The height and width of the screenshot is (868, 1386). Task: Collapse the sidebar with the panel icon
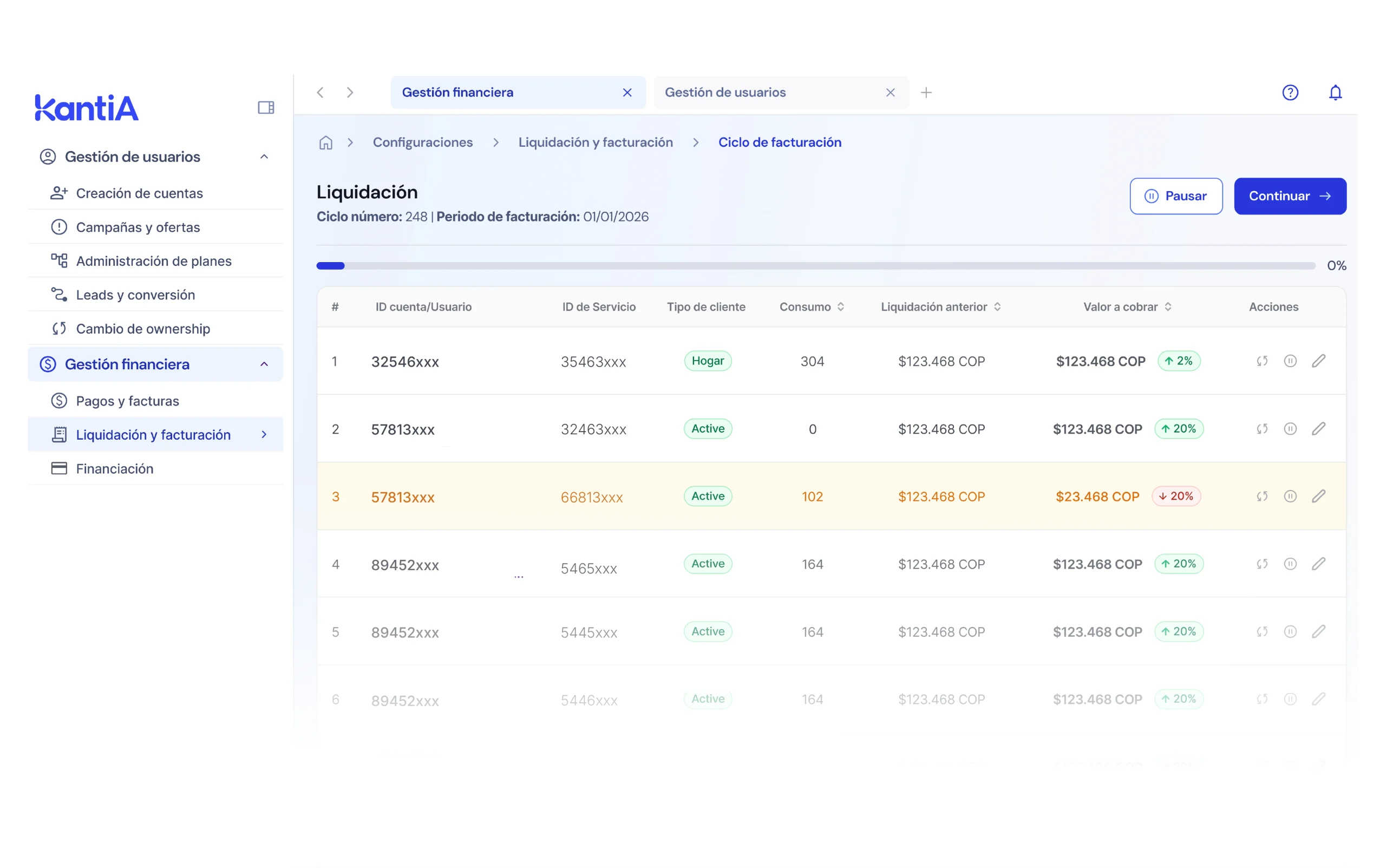click(266, 107)
